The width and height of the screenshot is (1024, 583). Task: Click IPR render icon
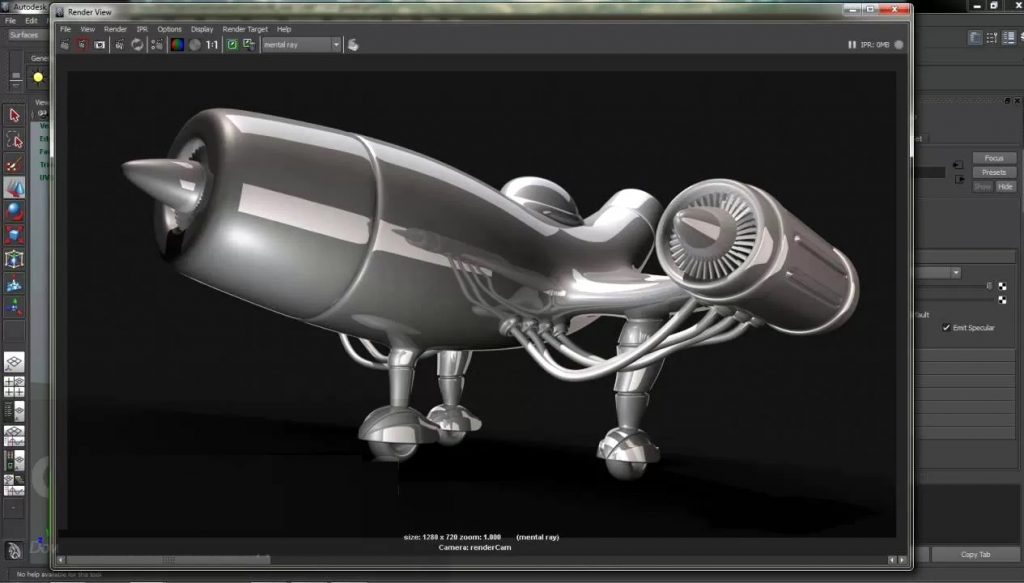tap(120, 44)
